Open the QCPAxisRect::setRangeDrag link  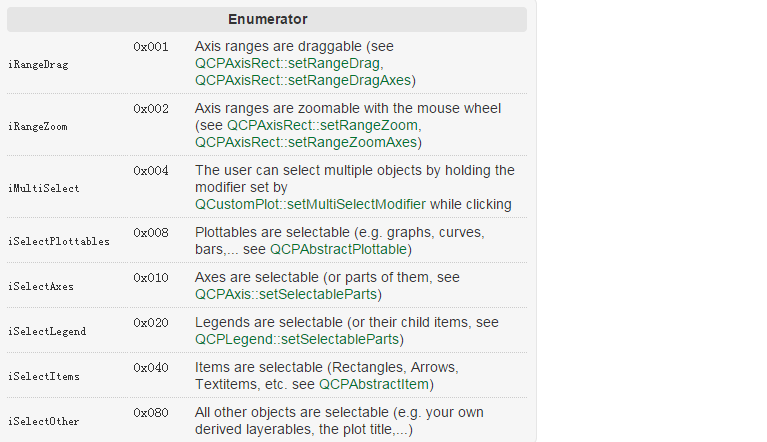tap(287, 64)
